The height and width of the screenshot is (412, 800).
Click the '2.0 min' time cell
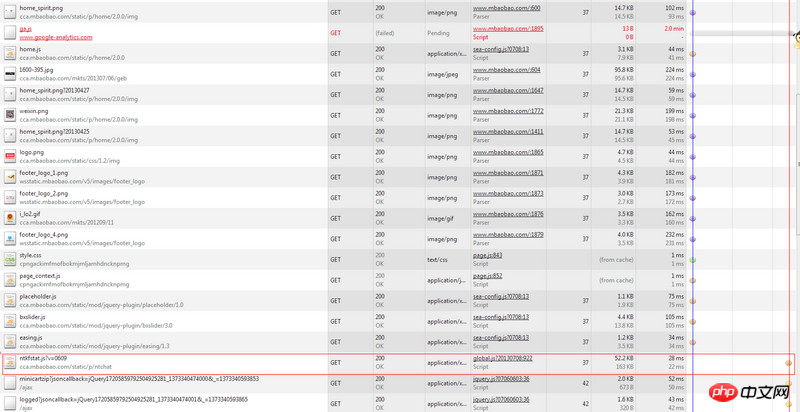(674, 29)
